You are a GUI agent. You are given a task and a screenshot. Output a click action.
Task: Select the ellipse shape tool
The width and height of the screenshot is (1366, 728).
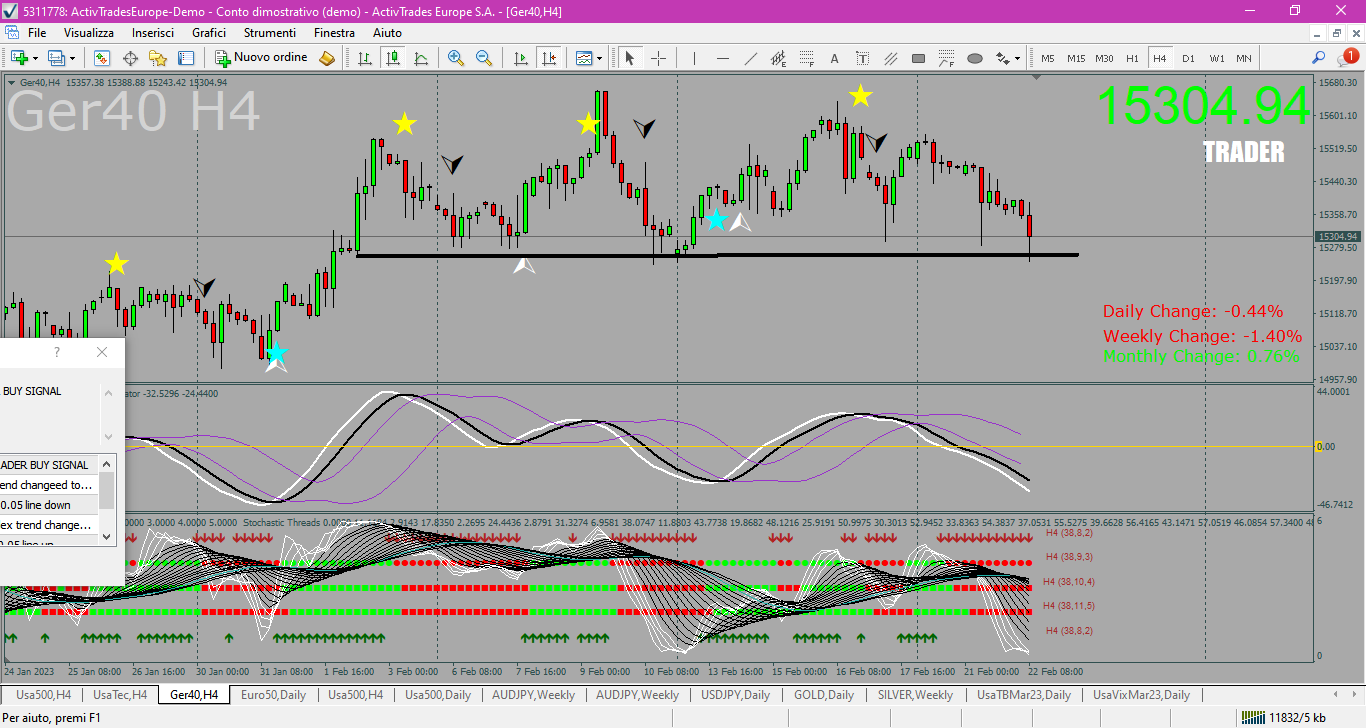pyautogui.click(x=975, y=58)
